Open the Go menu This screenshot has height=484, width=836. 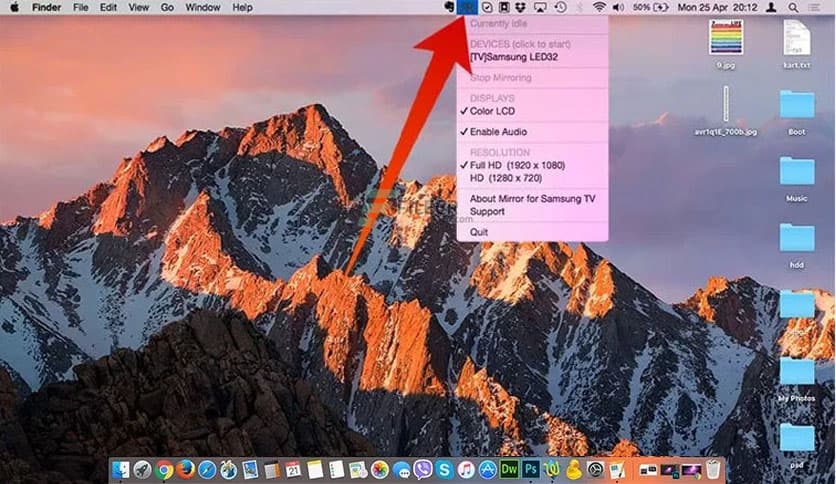point(167,7)
